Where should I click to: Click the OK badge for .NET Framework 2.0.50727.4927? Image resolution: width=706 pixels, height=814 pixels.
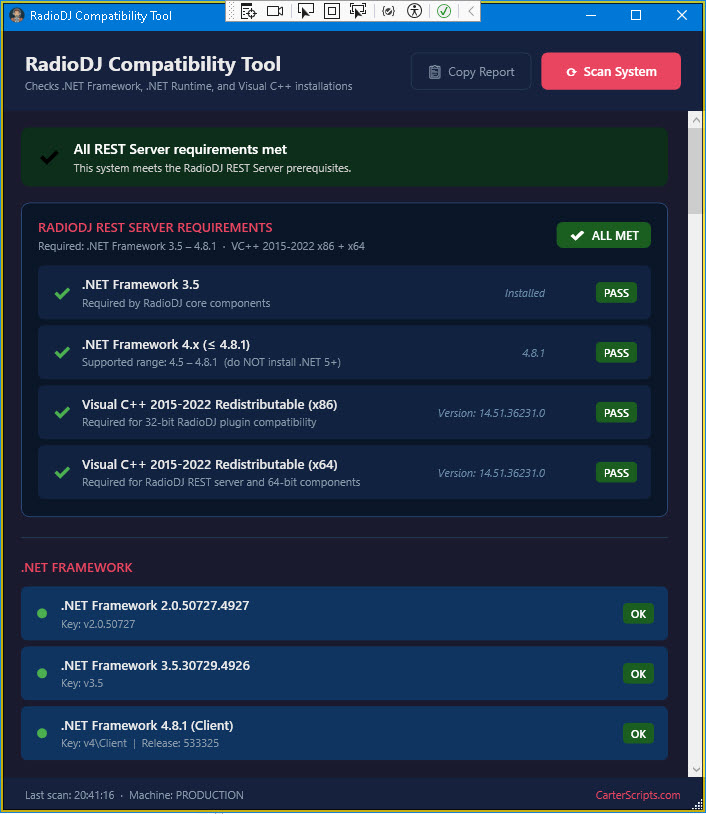638,614
